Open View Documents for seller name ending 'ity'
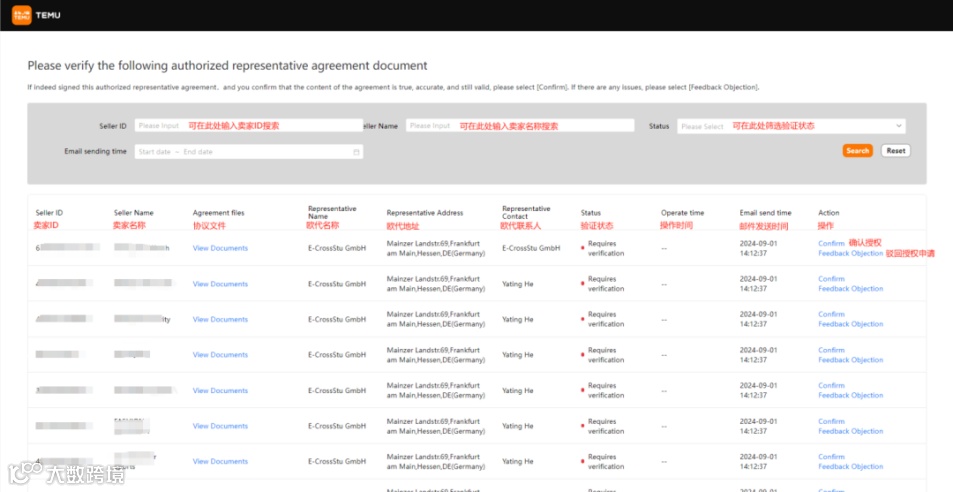 tap(220, 319)
